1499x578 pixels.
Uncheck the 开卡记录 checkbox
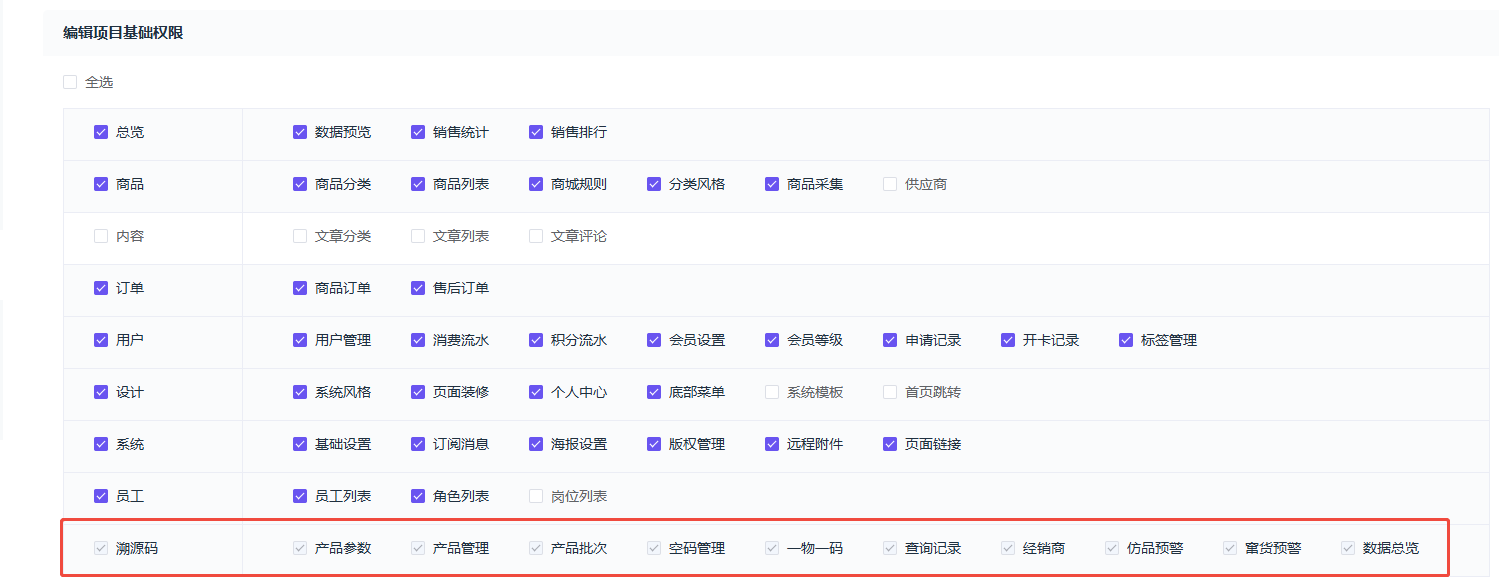click(x=1008, y=340)
